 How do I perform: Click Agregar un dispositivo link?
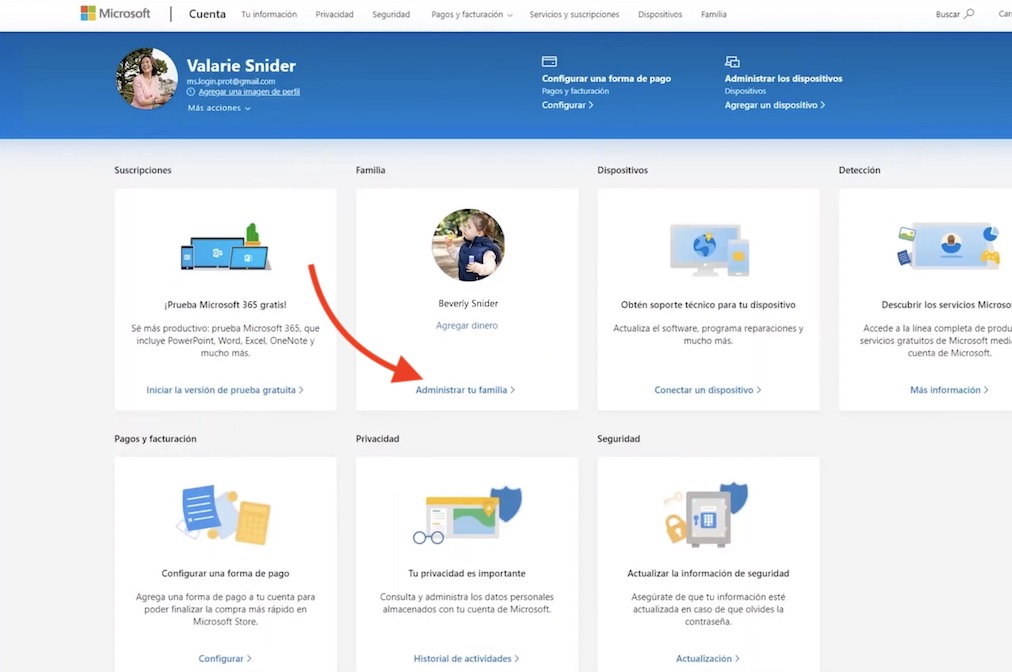(774, 105)
